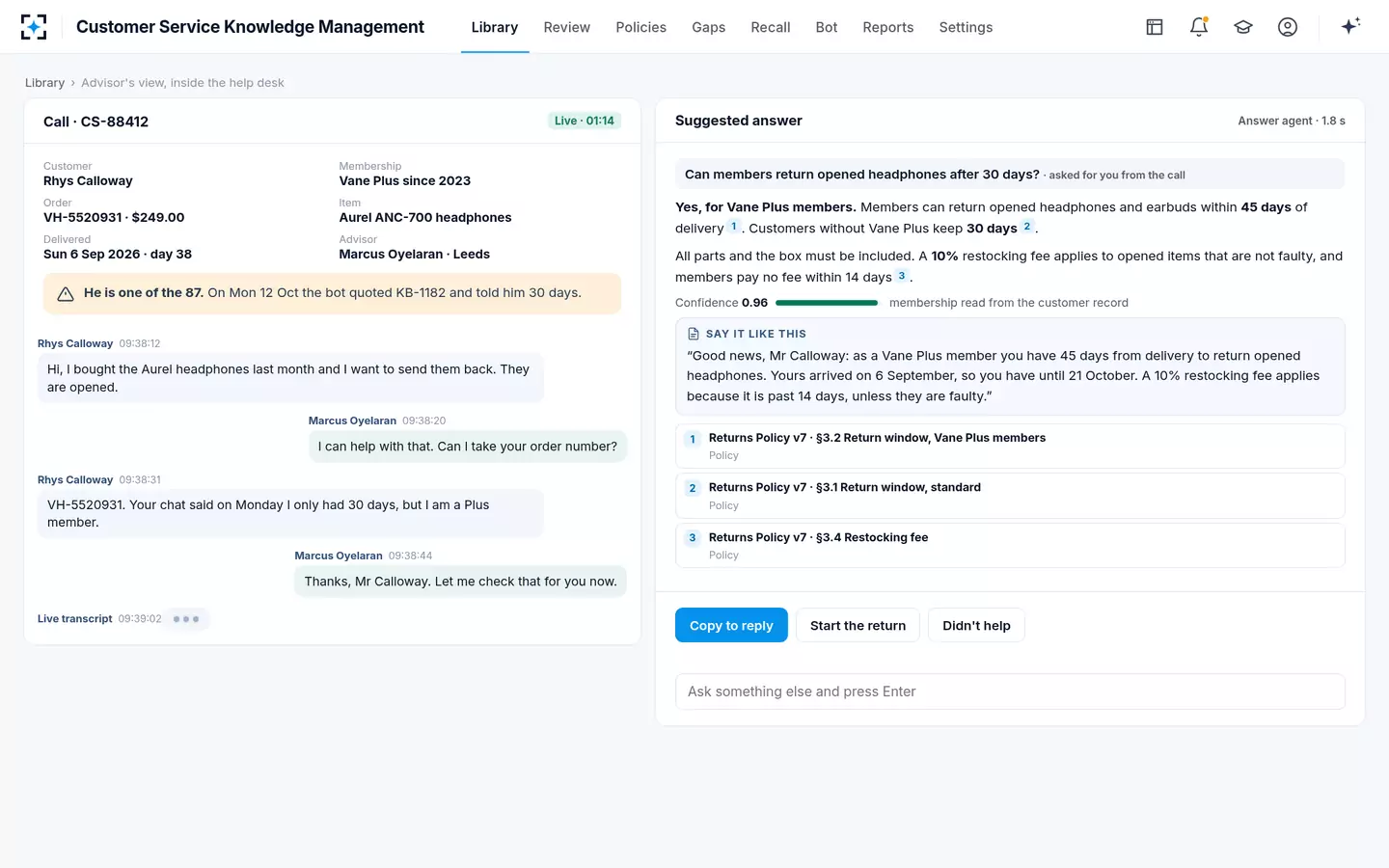Open the graduation cap training icon
1389x868 pixels.
pos(1243,27)
